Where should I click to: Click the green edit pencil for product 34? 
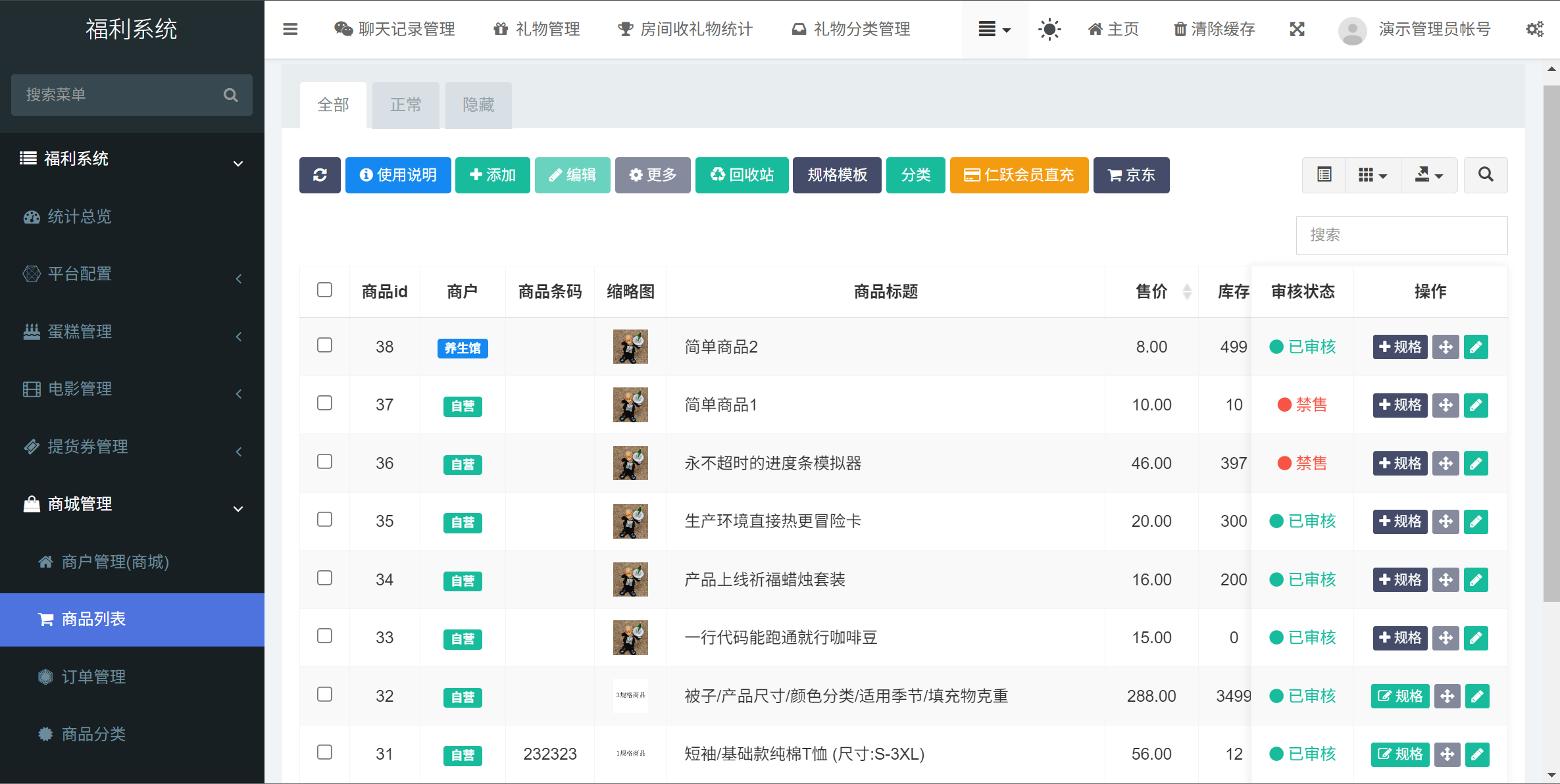[x=1476, y=579]
